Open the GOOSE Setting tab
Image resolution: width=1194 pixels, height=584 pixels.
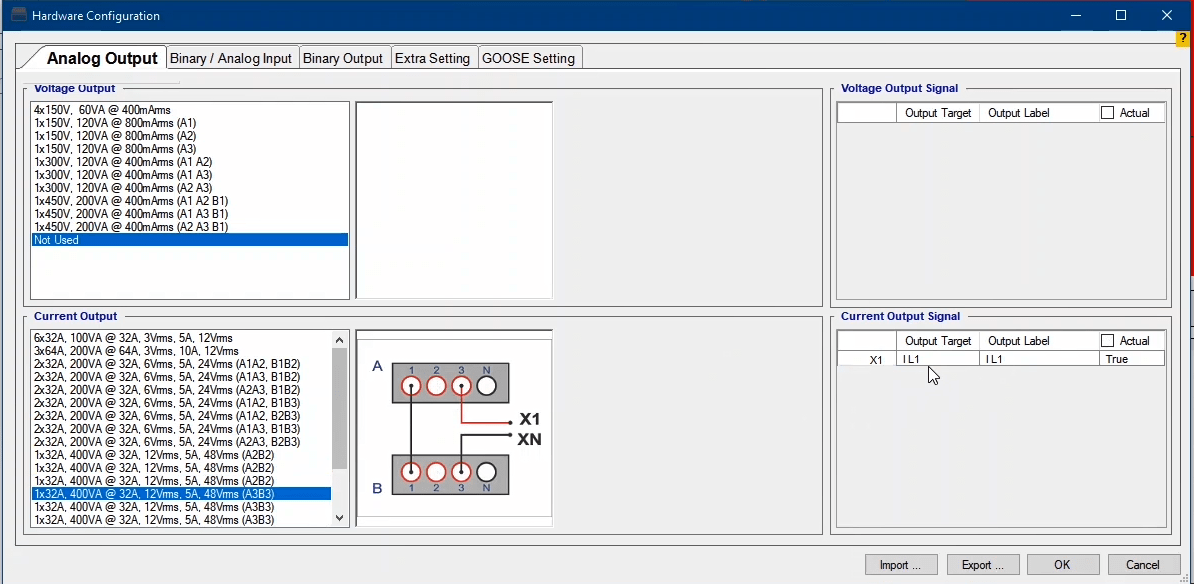pos(528,58)
